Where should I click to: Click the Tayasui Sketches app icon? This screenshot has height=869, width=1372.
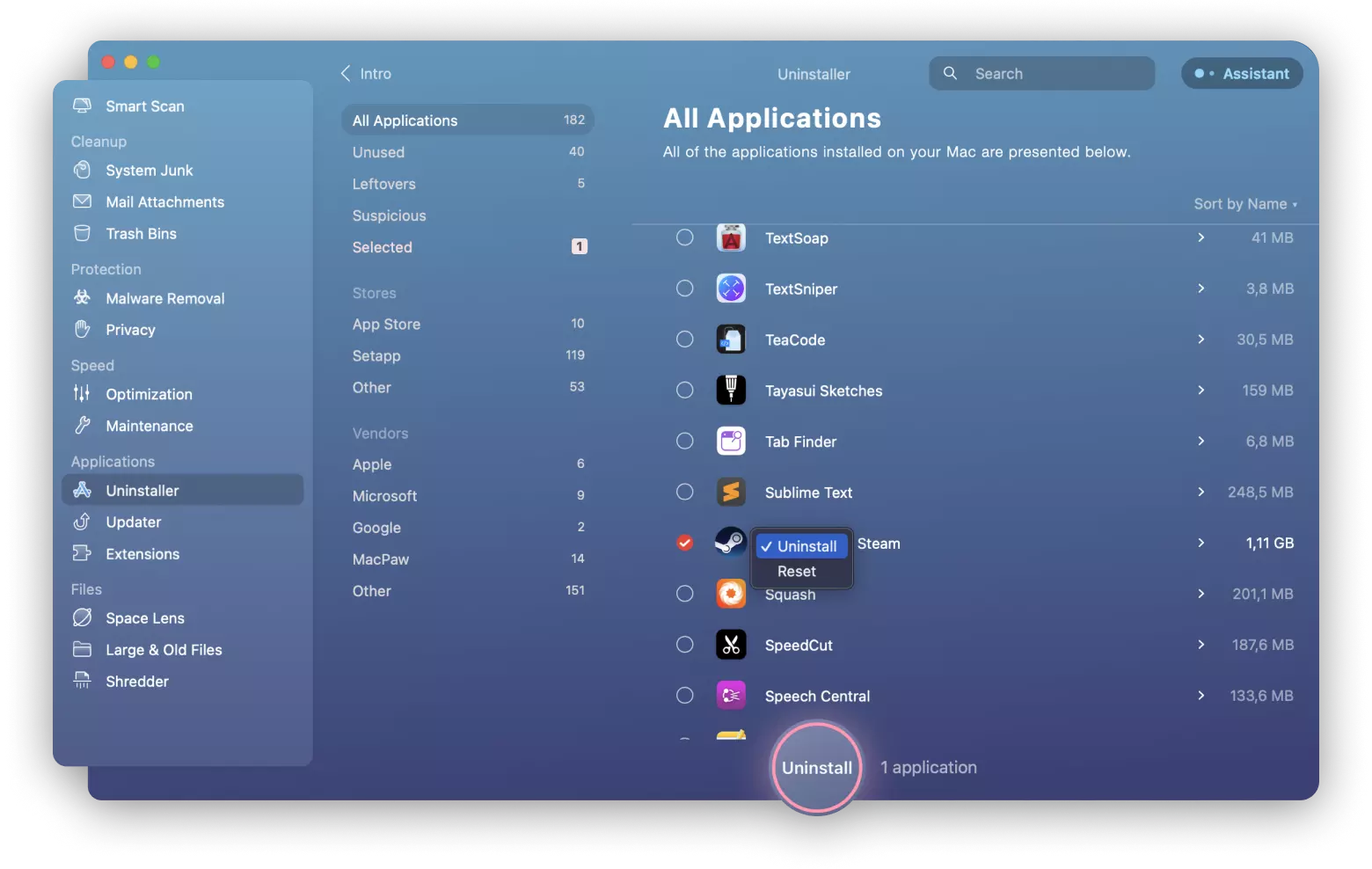coord(731,390)
